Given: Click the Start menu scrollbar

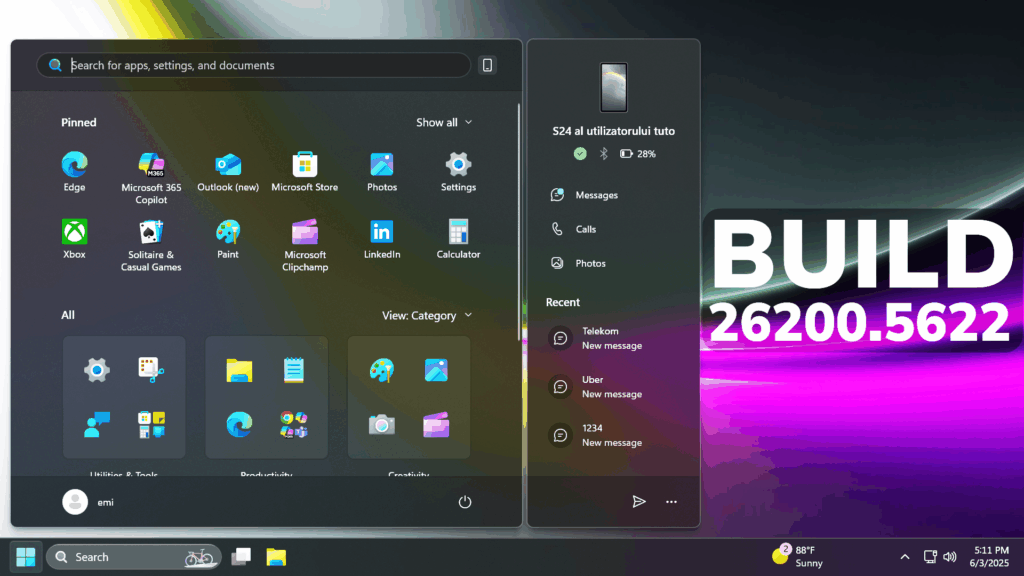Looking at the screenshot, I should [520, 222].
